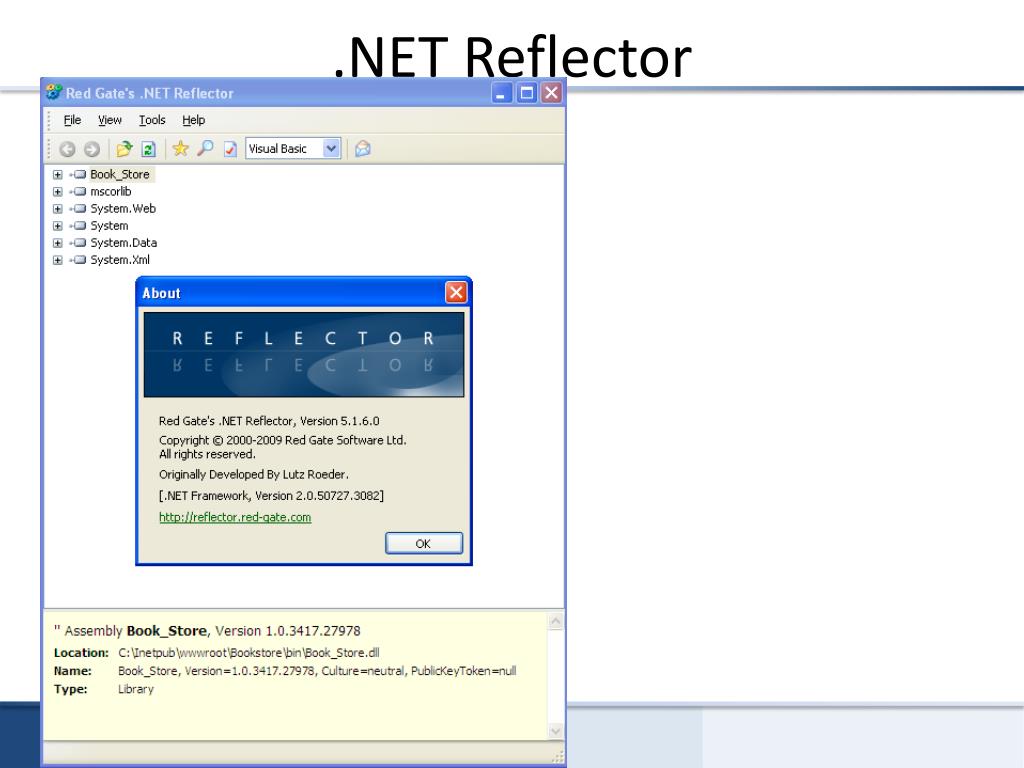
Task: Click scroll up arrow in info pane
Action: coord(556,621)
